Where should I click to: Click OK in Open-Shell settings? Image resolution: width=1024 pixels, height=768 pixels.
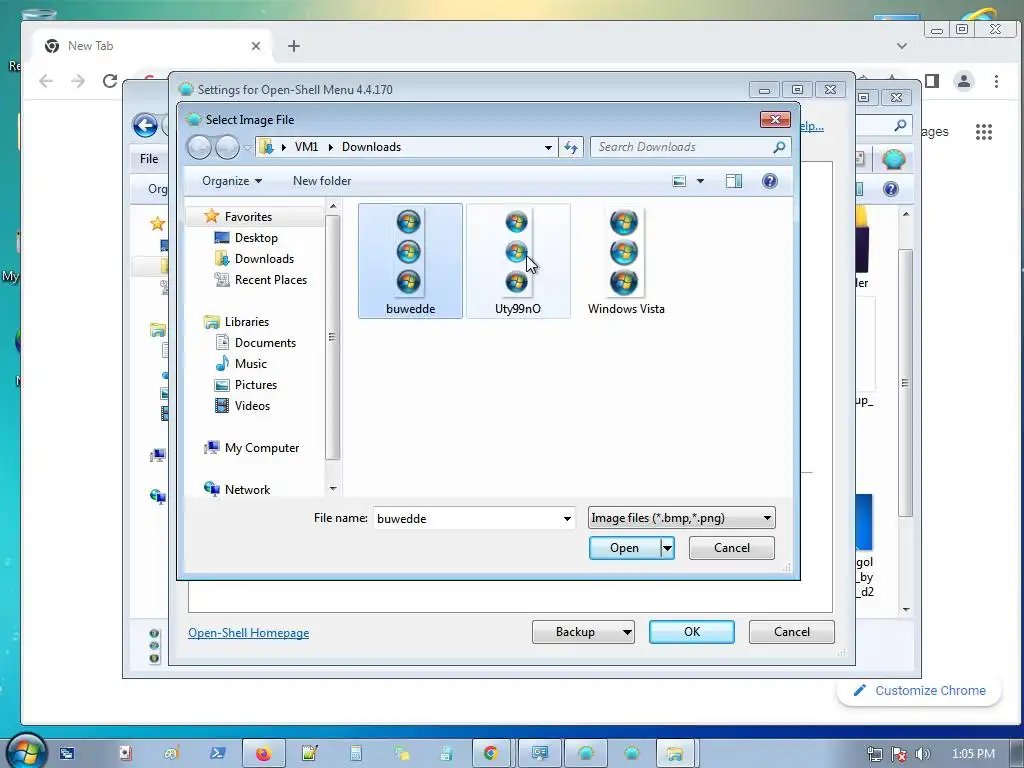coord(692,632)
